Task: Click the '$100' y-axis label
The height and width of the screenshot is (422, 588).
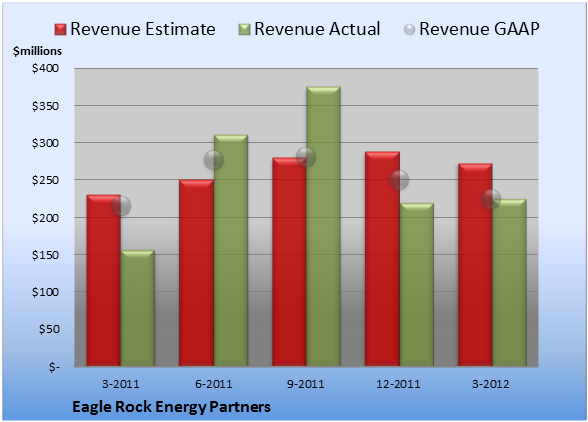Action: pos(45,292)
